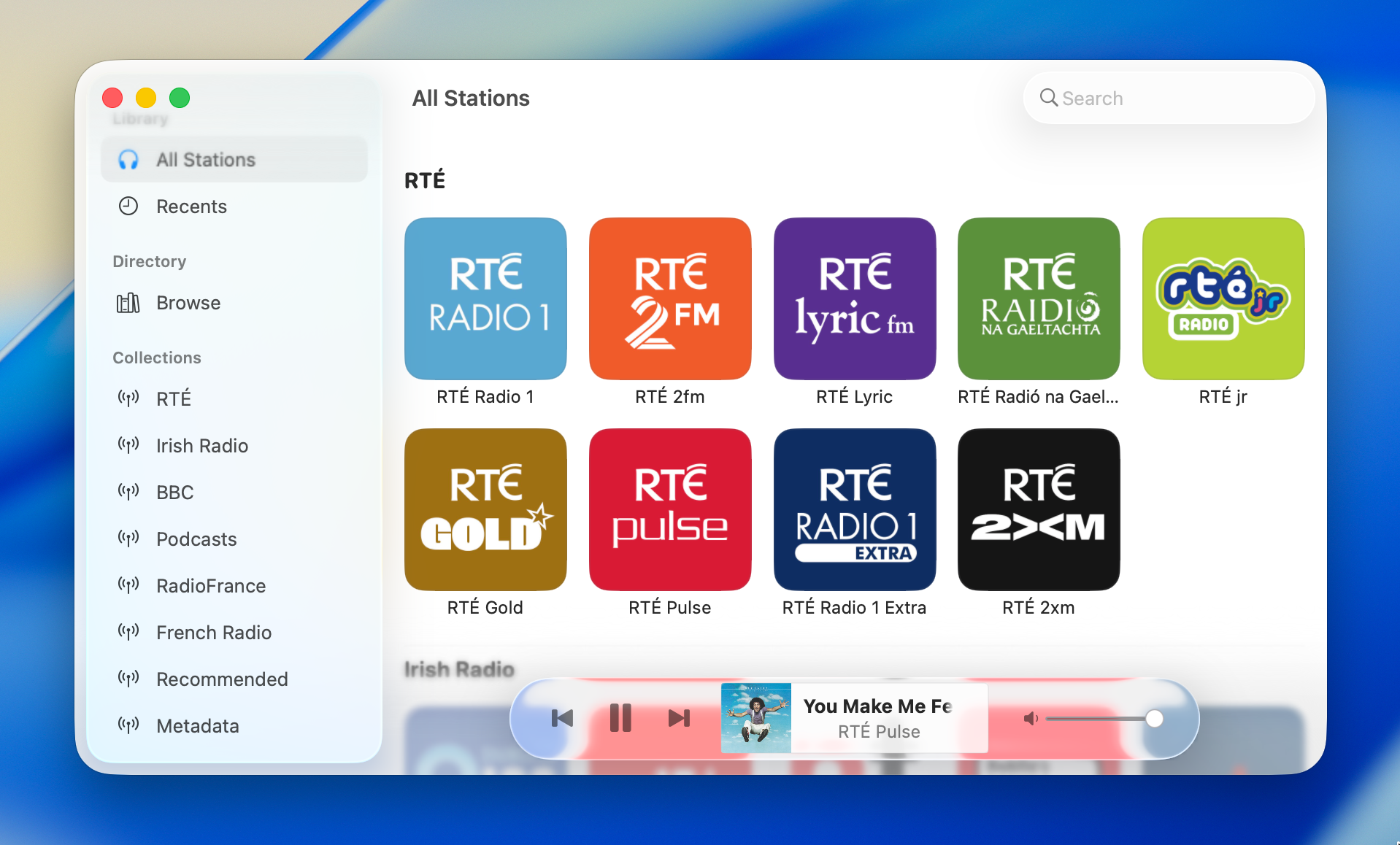Open the BBC collection

tap(234, 492)
